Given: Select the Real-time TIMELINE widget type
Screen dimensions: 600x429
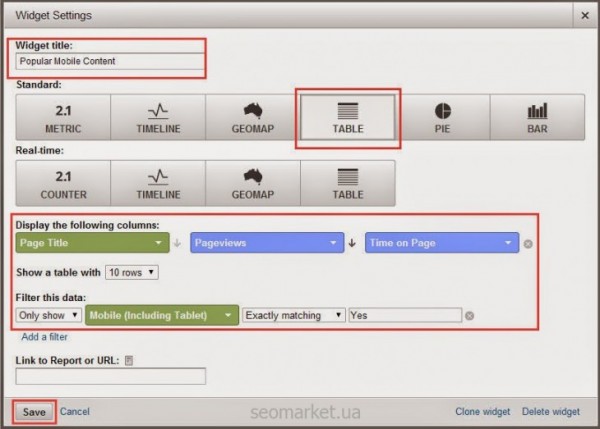Looking at the screenshot, I should coord(158,183).
